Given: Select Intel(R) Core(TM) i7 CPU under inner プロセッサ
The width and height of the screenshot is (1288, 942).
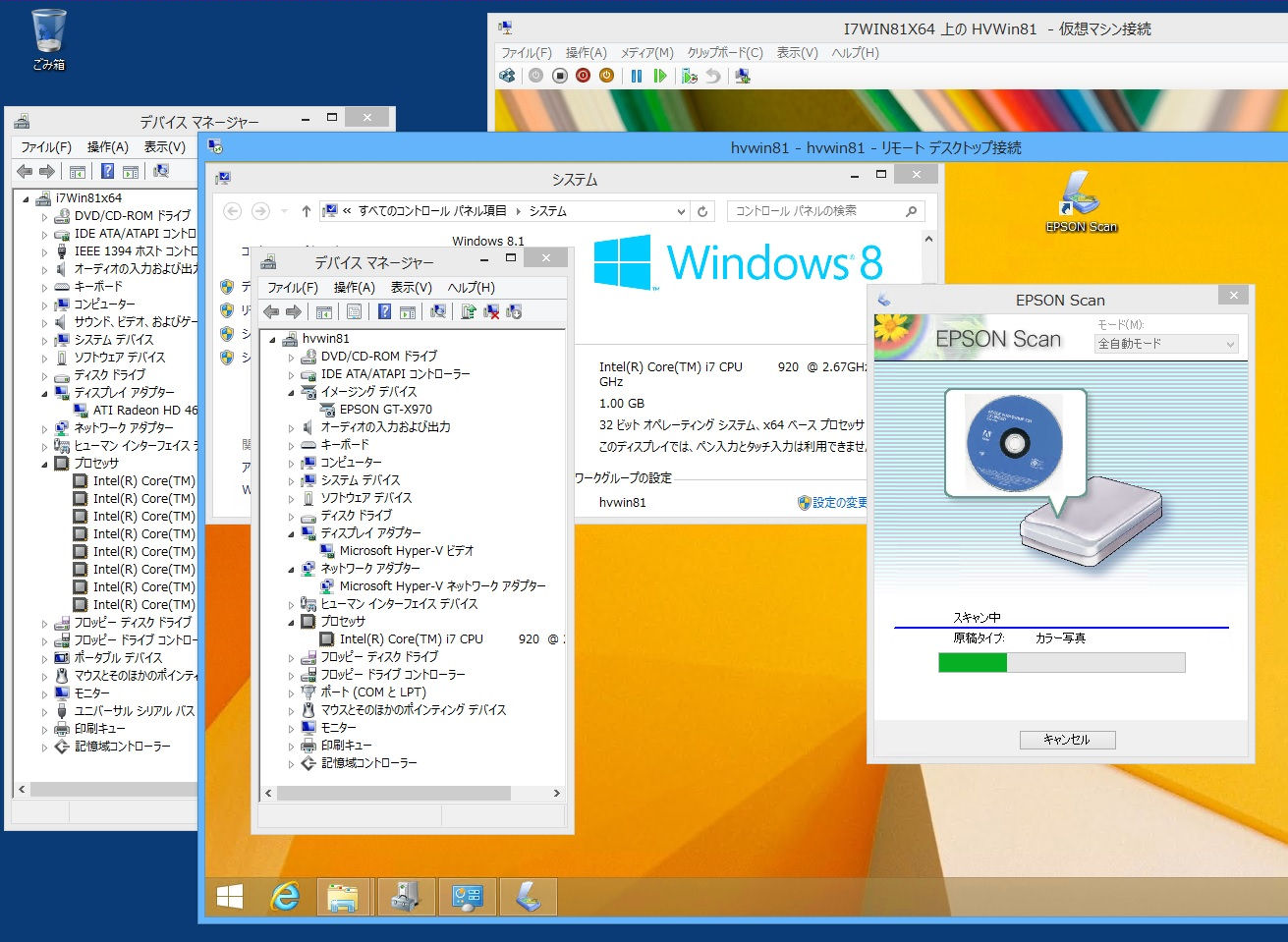Looking at the screenshot, I should pos(440,639).
